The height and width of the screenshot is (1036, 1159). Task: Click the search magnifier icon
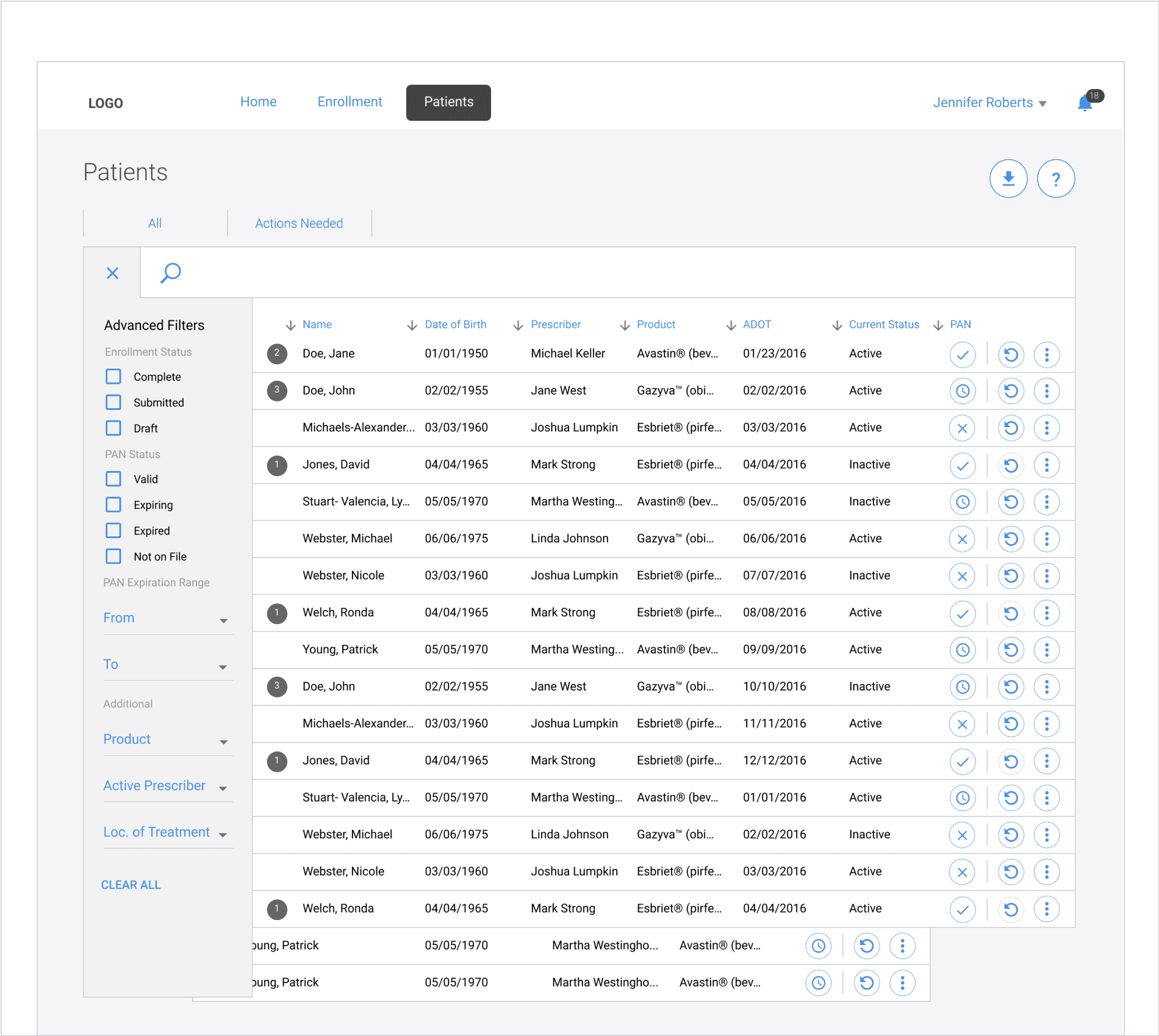point(170,273)
